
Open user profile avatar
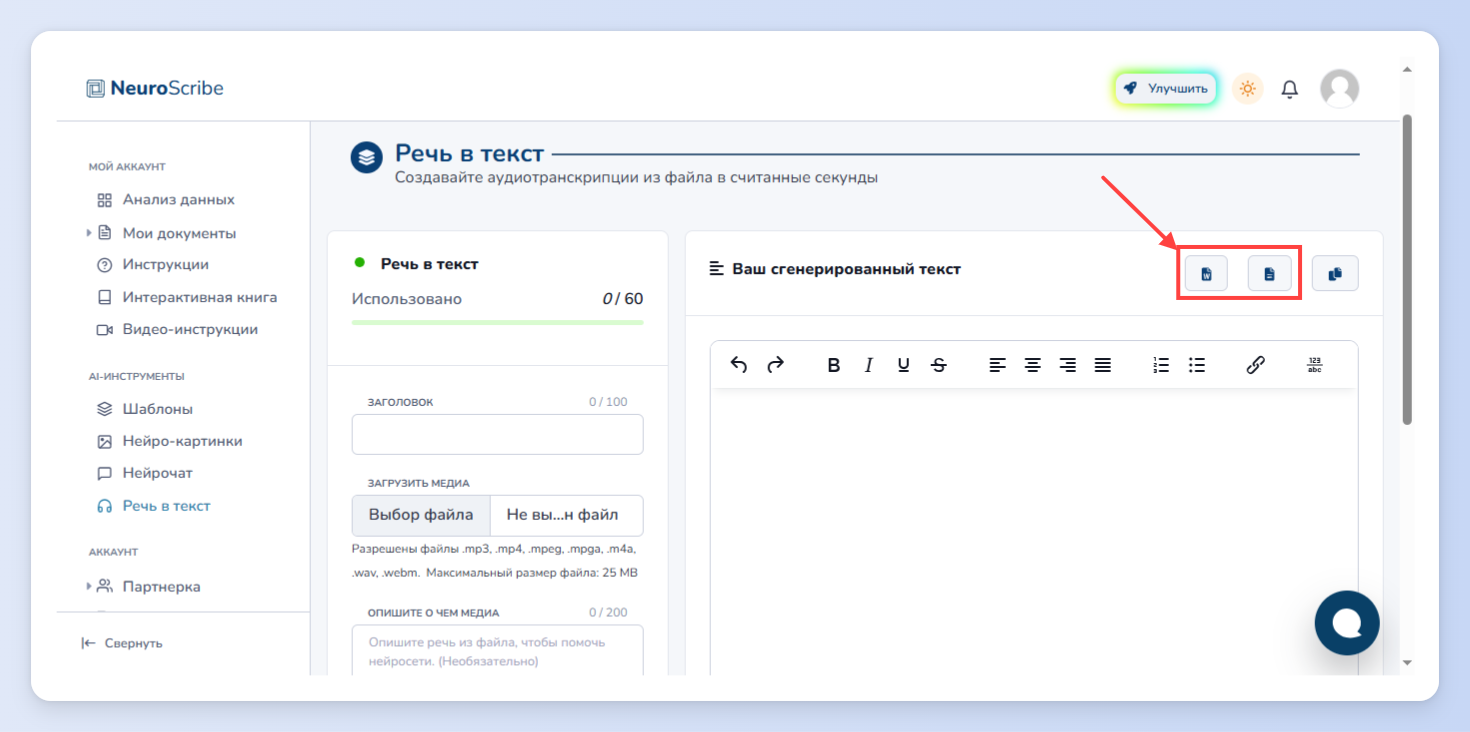pyautogui.click(x=1339, y=88)
